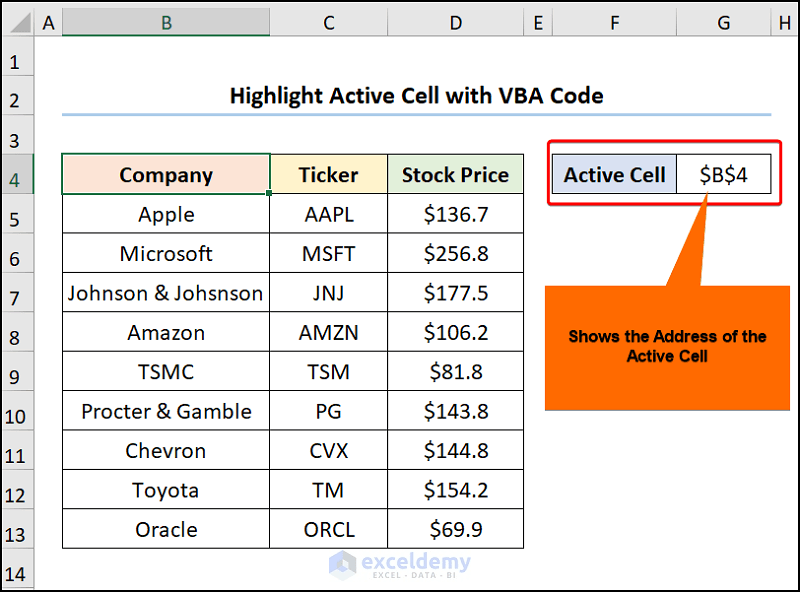Select column D header
This screenshot has height=592, width=800.
[x=455, y=22]
